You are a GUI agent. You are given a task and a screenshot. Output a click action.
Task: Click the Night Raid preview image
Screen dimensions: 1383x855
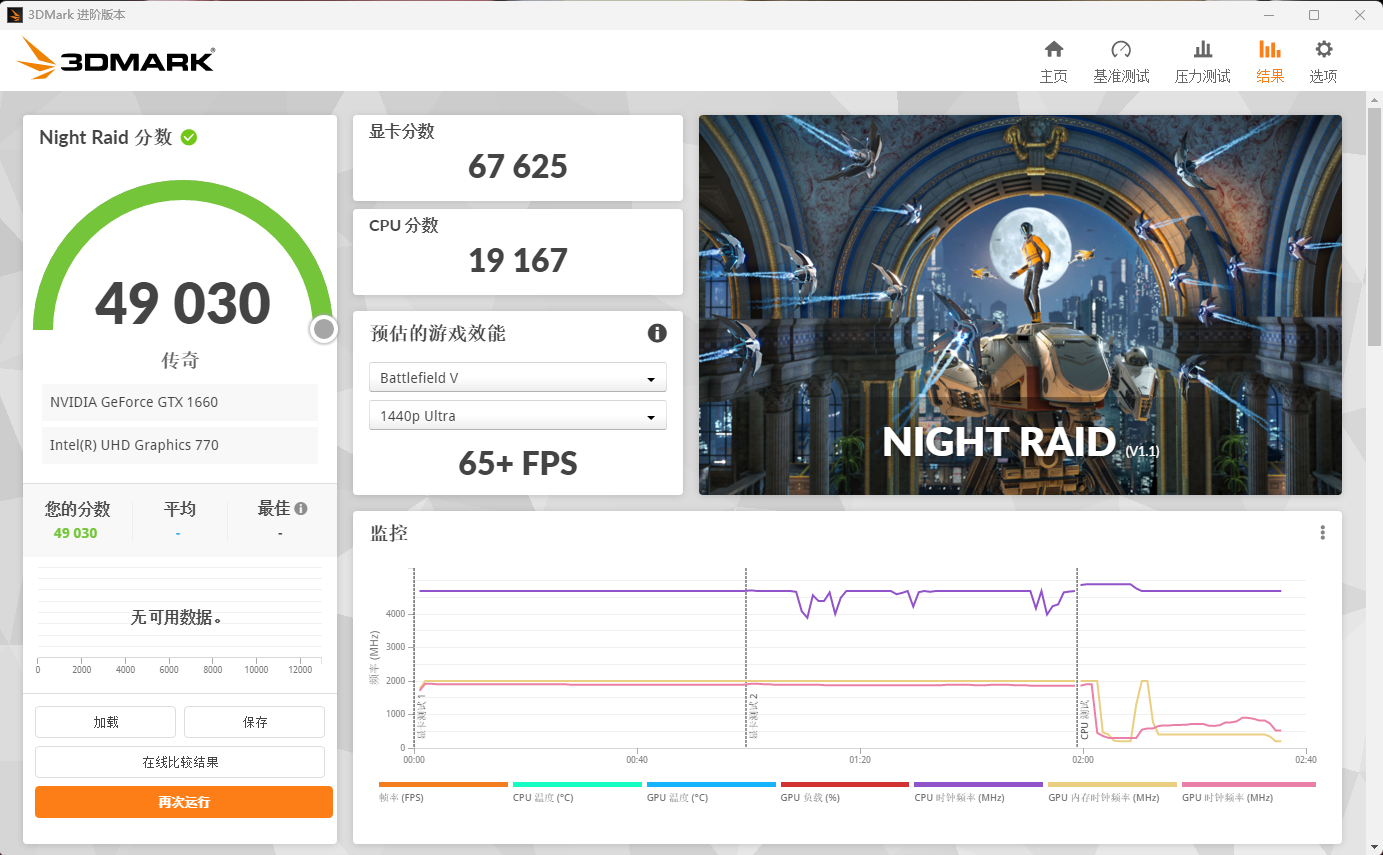[1020, 305]
